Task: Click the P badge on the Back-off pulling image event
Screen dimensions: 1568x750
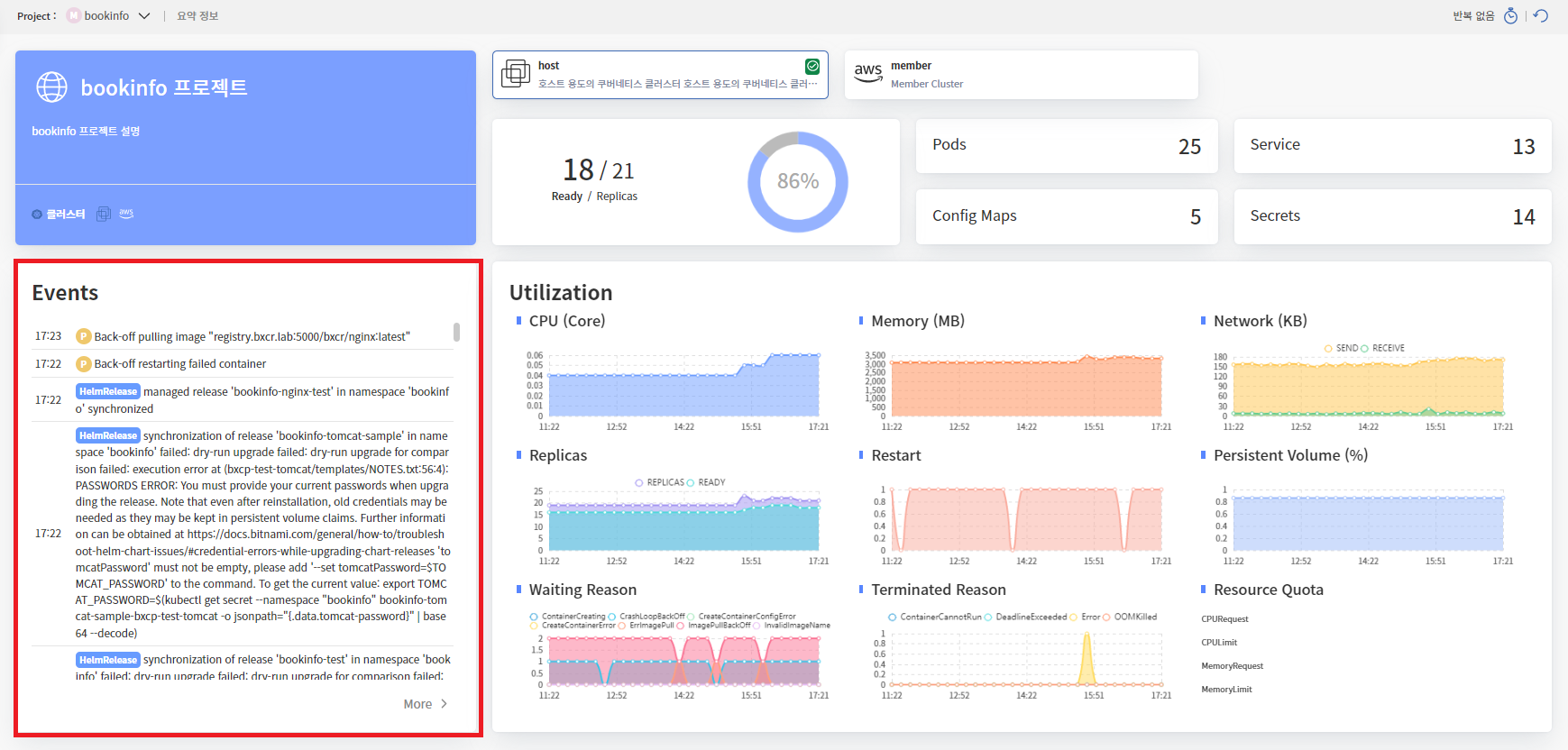Action: [x=84, y=336]
